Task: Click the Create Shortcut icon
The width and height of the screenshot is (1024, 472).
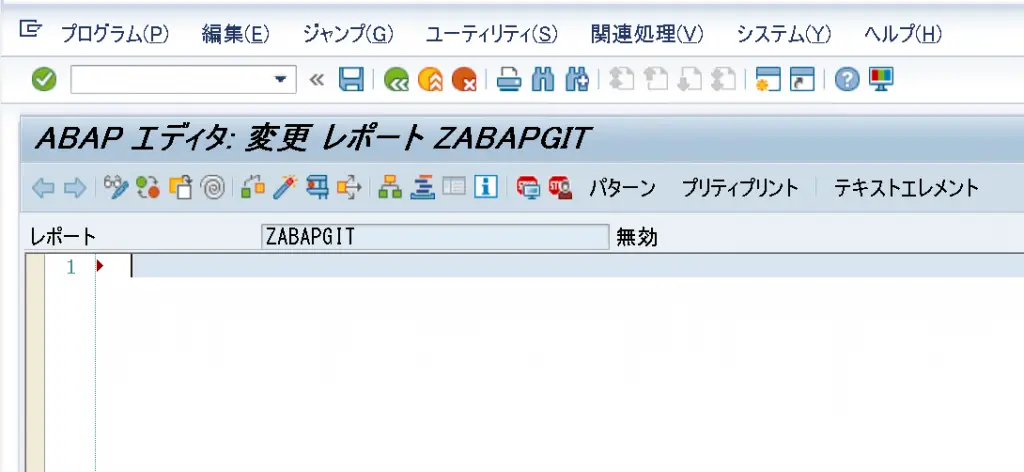Action: [x=801, y=80]
